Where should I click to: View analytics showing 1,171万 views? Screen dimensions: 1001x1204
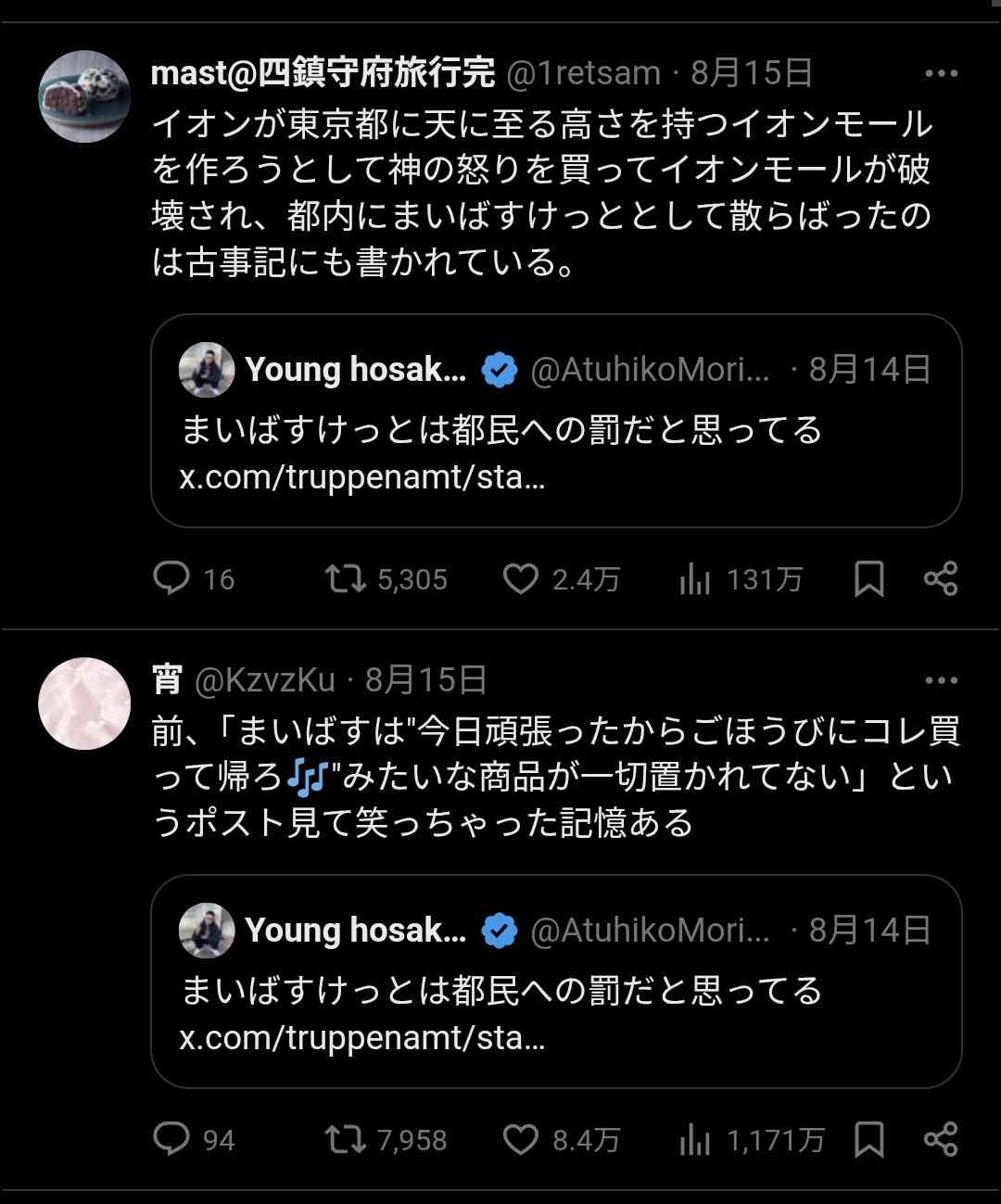[x=695, y=1139]
